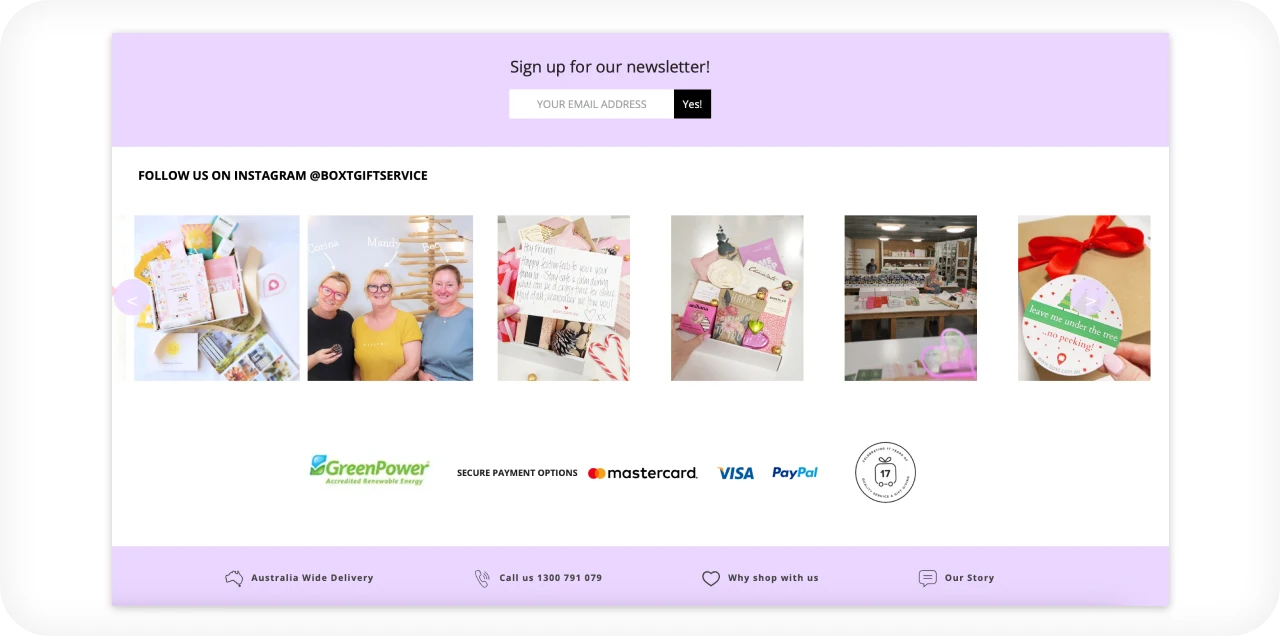Click the circular 17 years badge
The width and height of the screenshot is (1280, 636).
[885, 472]
